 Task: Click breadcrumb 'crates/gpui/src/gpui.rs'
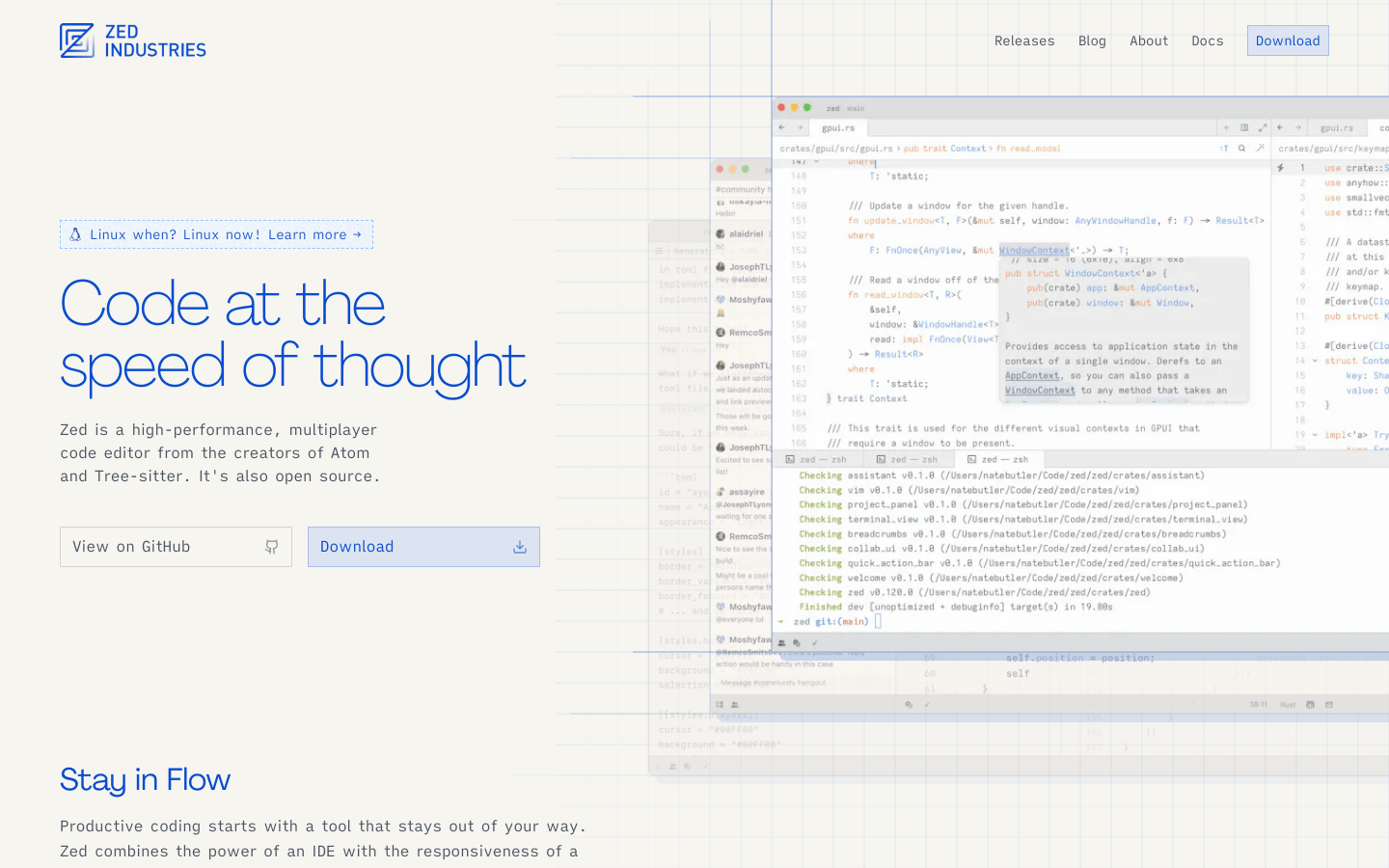(836, 149)
